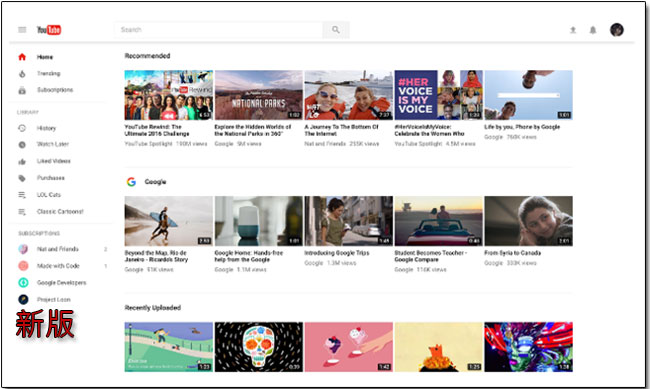Screen dimensions: 650x389
Task: Focus the Search input field
Action: pos(218,30)
